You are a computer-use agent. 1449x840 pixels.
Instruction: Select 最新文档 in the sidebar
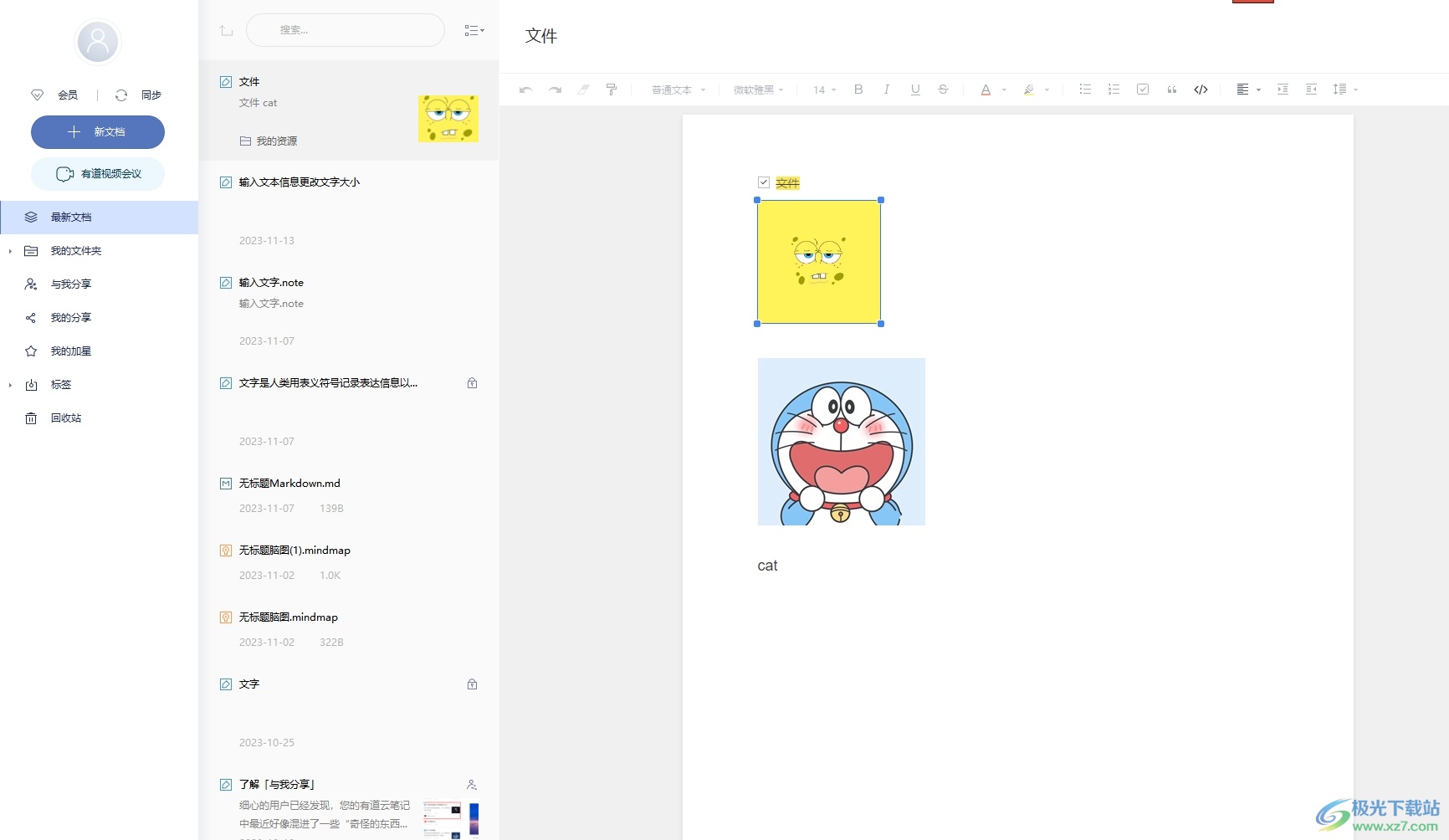pyautogui.click(x=99, y=218)
